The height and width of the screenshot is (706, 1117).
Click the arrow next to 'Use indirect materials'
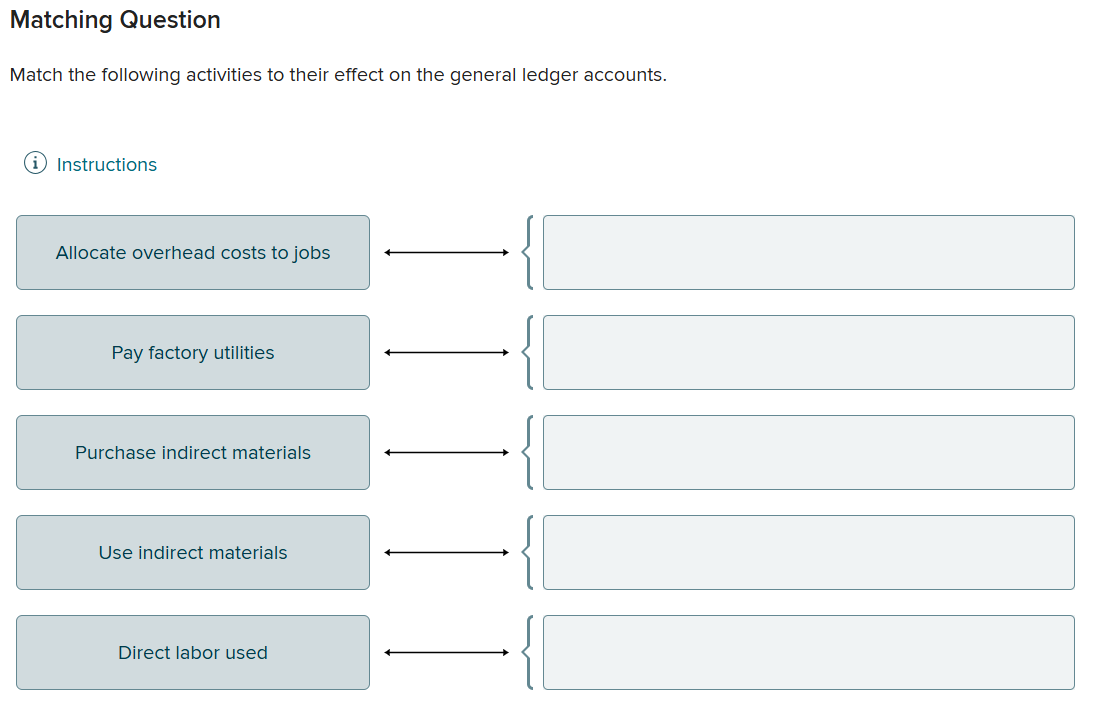click(x=447, y=552)
